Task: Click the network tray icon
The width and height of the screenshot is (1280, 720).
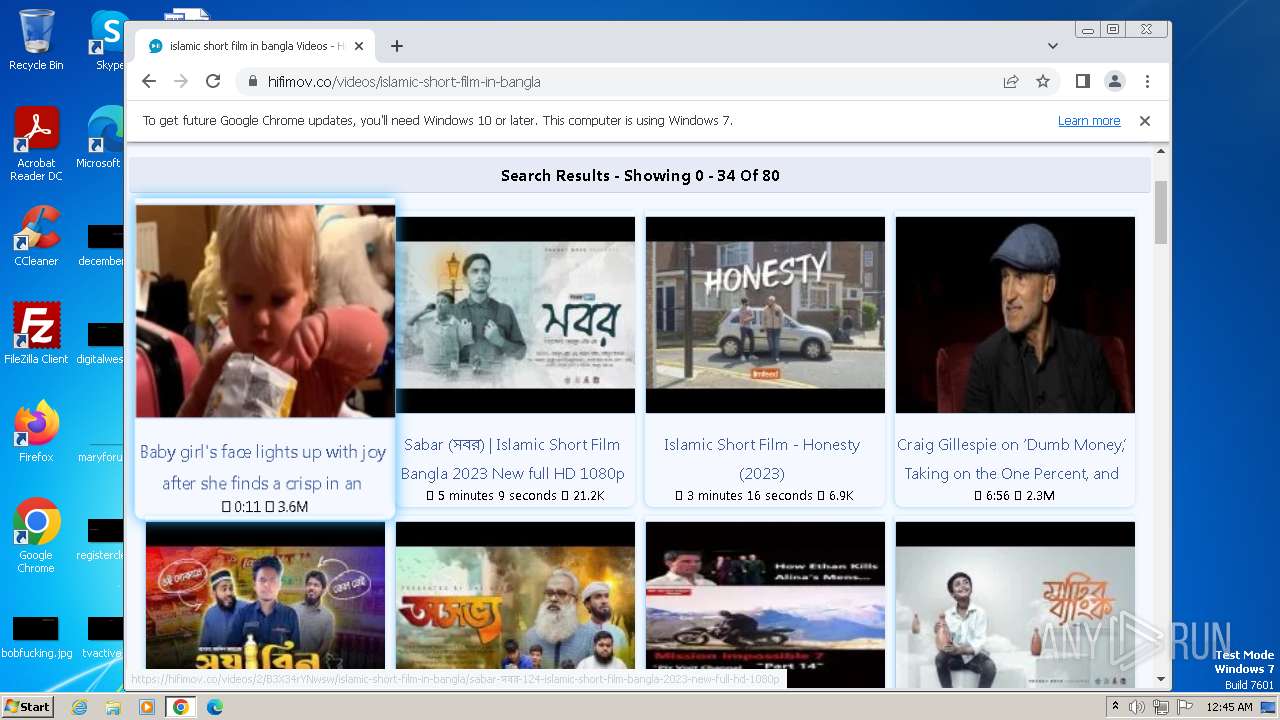Action: click(1161, 707)
